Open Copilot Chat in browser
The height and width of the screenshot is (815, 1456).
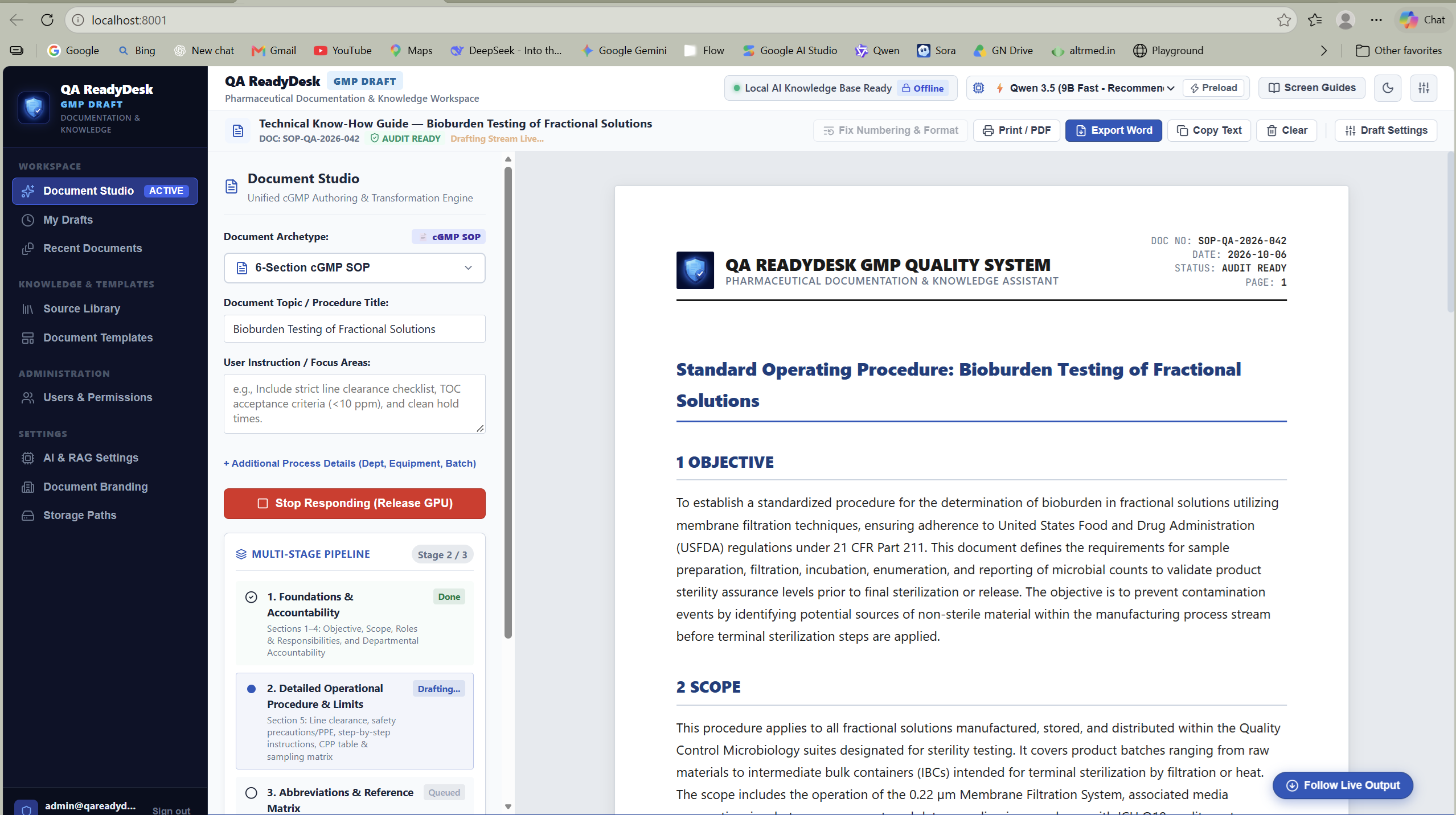(x=1422, y=20)
